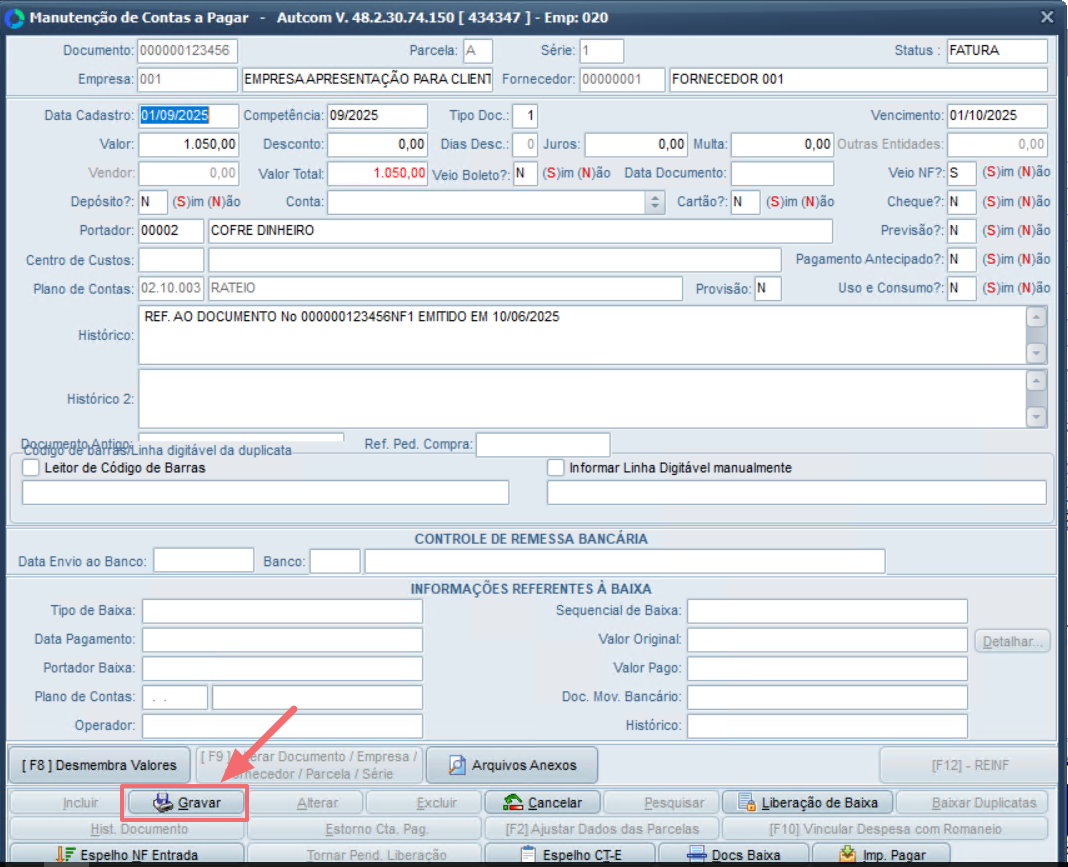The image size is (1068, 867).
Task: Click F2 Ajustar Dados das Parcelas
Action: 601,829
